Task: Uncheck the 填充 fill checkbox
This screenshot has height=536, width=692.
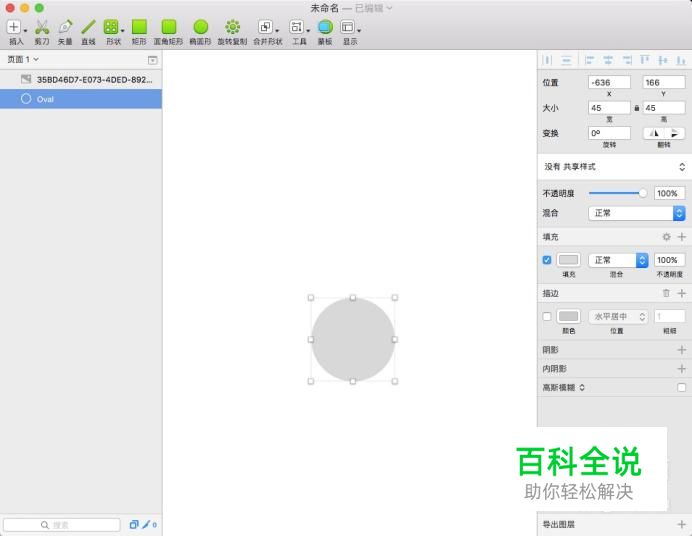Action: point(546,260)
